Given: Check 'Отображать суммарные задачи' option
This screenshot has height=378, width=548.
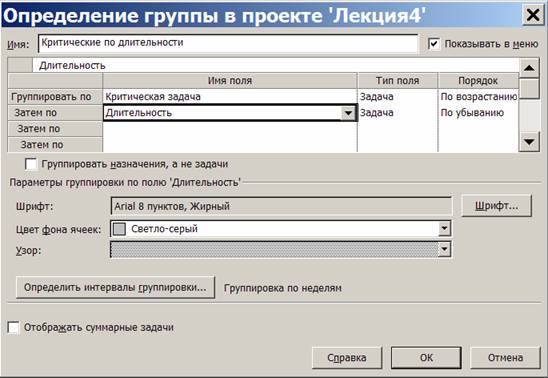Looking at the screenshot, I should click(13, 327).
